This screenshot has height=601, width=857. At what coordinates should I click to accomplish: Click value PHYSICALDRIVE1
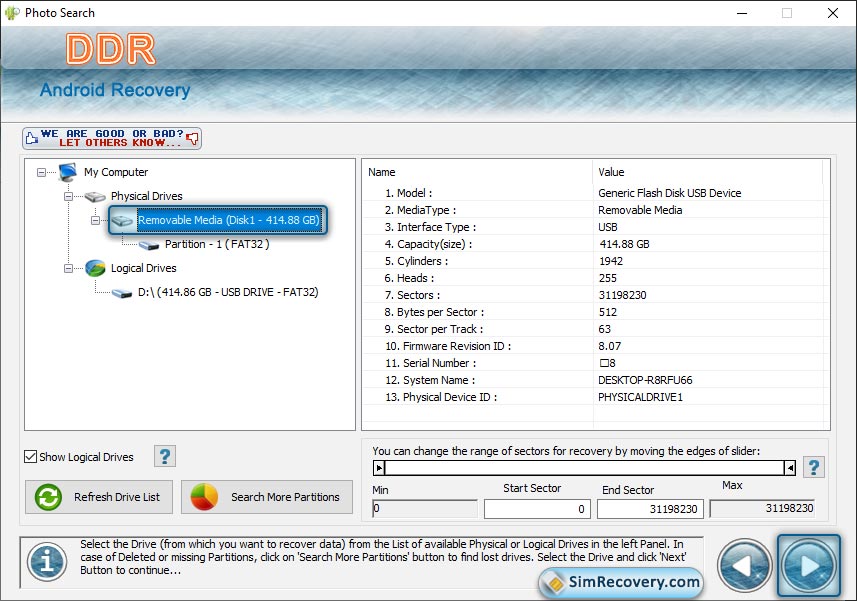(x=640, y=397)
